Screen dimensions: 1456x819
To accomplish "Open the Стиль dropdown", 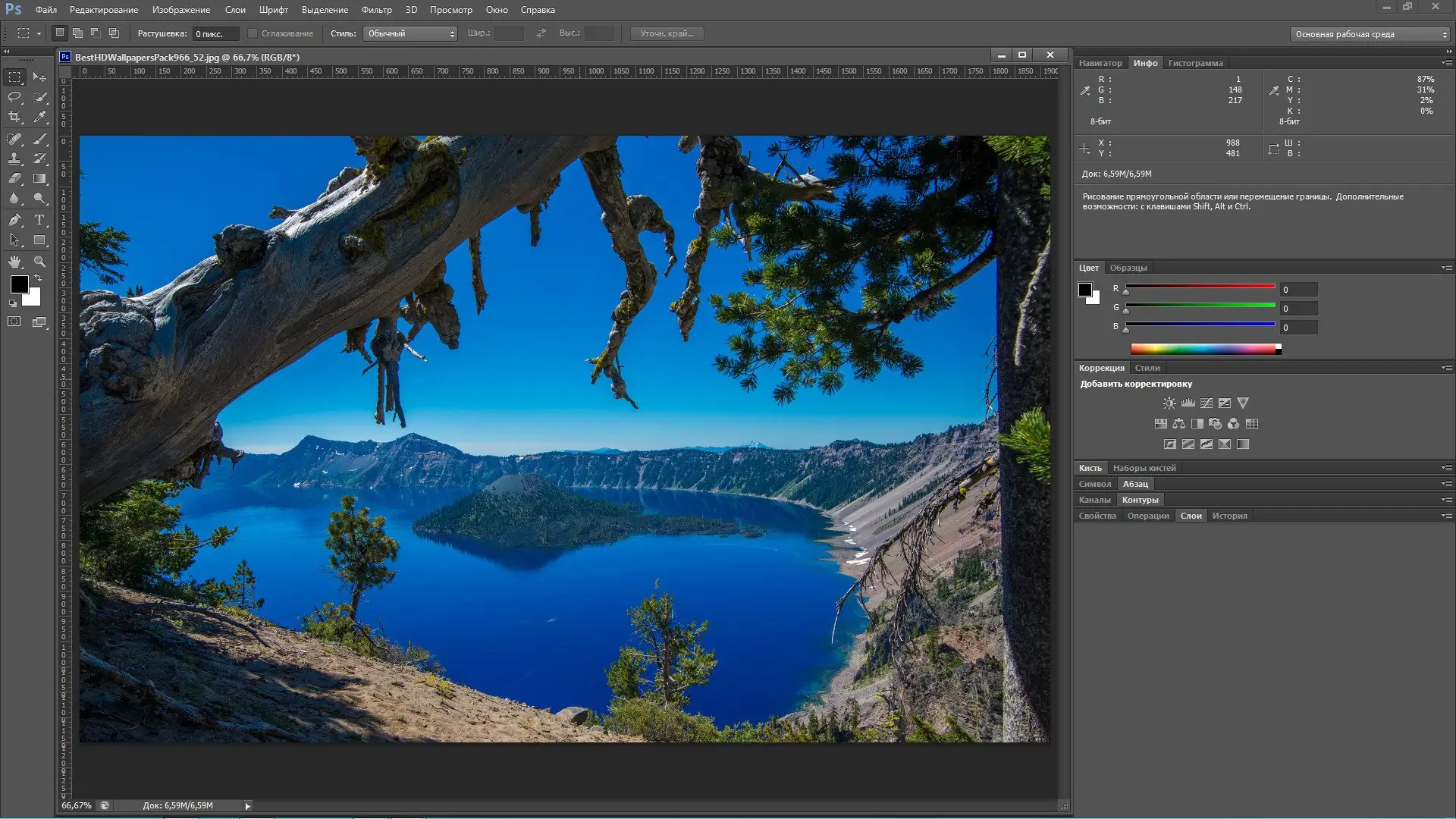I will tap(410, 33).
